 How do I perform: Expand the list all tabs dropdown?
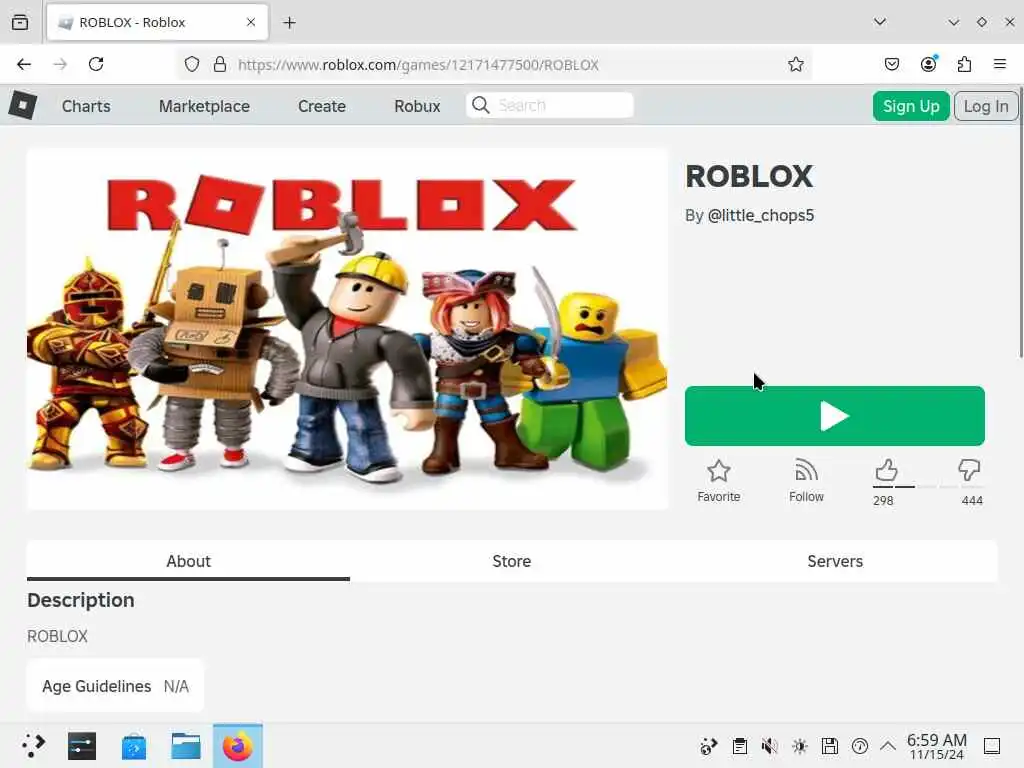point(880,22)
